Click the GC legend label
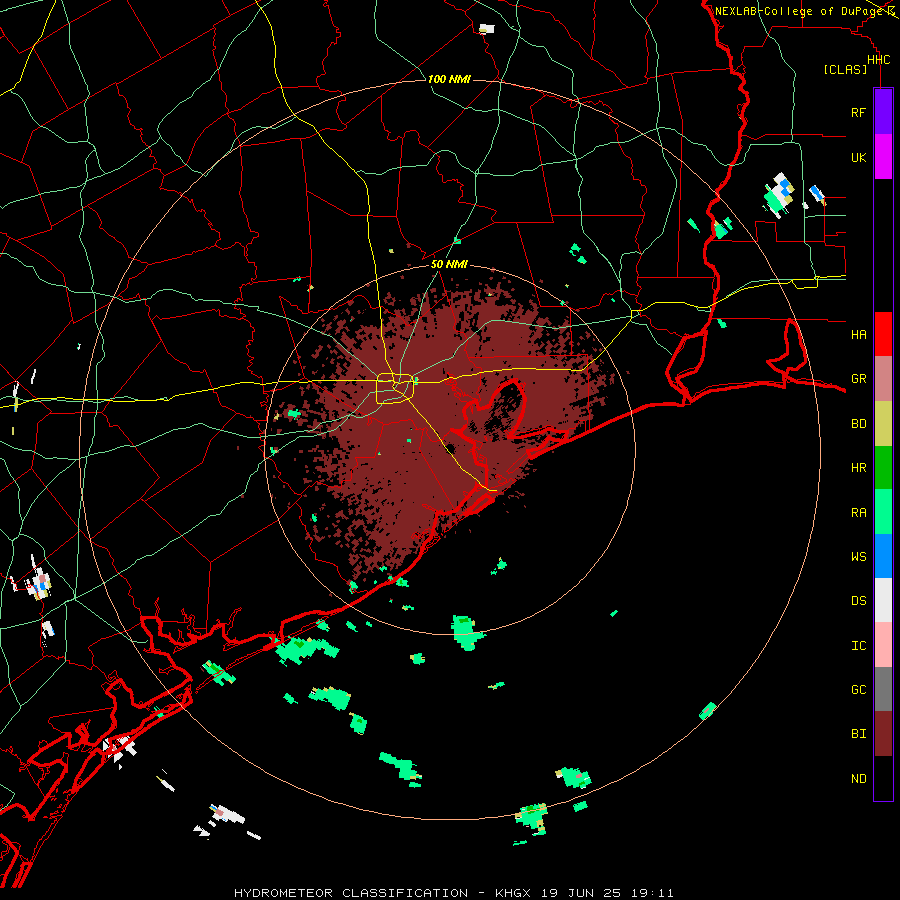The image size is (900, 900). [858, 689]
